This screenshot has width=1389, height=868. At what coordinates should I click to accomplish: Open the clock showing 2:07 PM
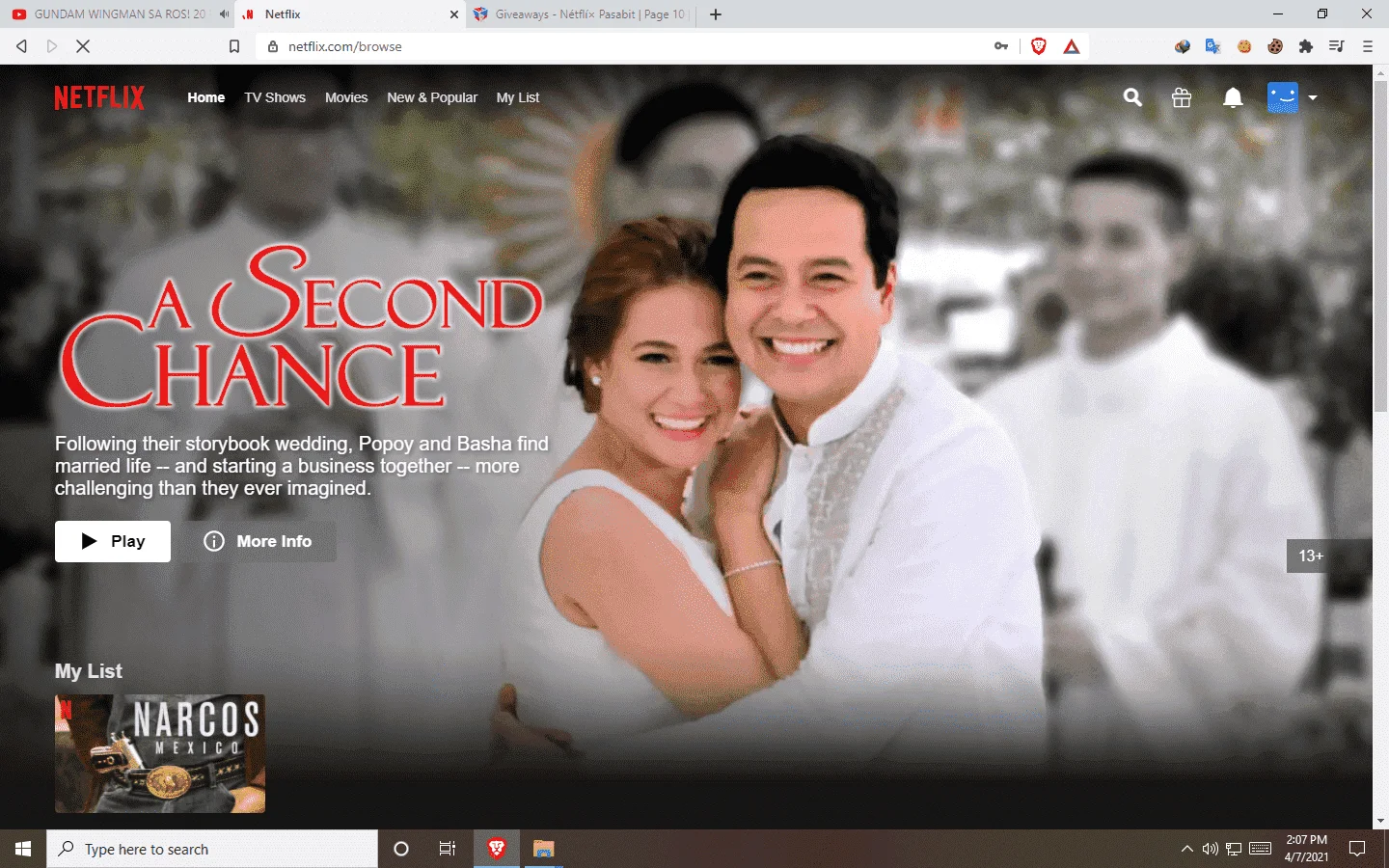pyautogui.click(x=1306, y=849)
